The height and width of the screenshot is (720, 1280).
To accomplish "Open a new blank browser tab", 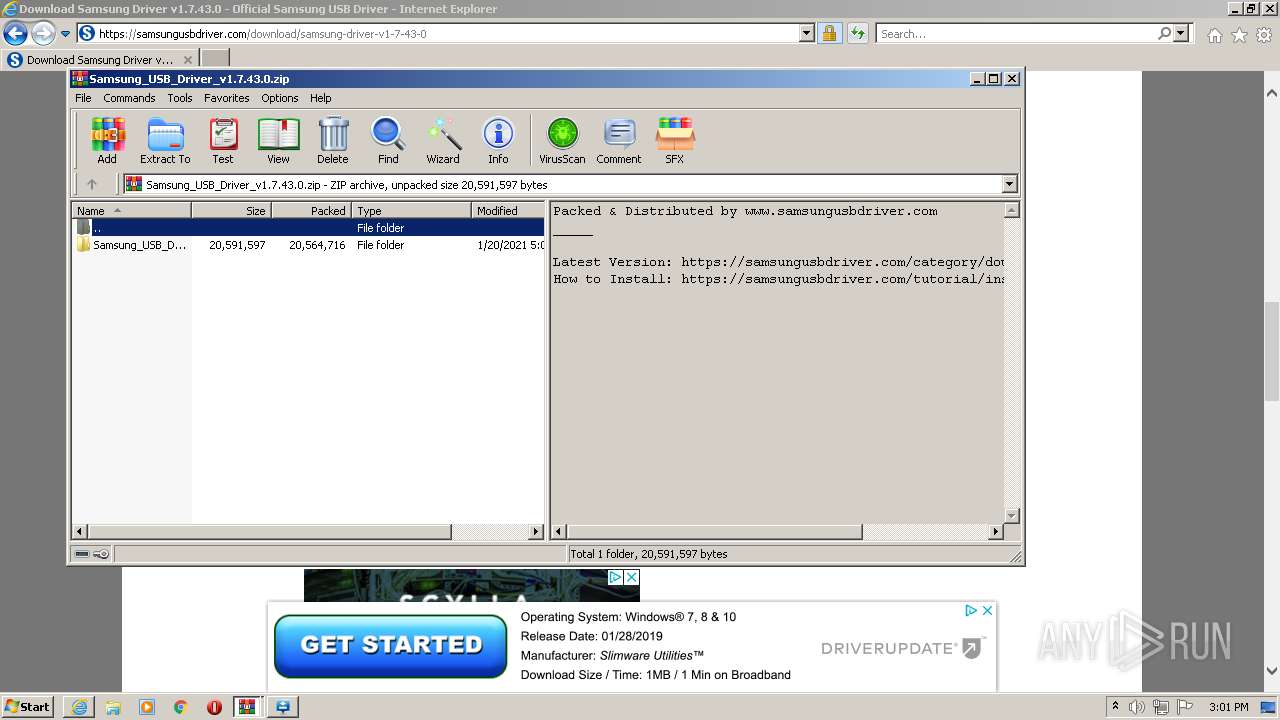I will 215,59.
